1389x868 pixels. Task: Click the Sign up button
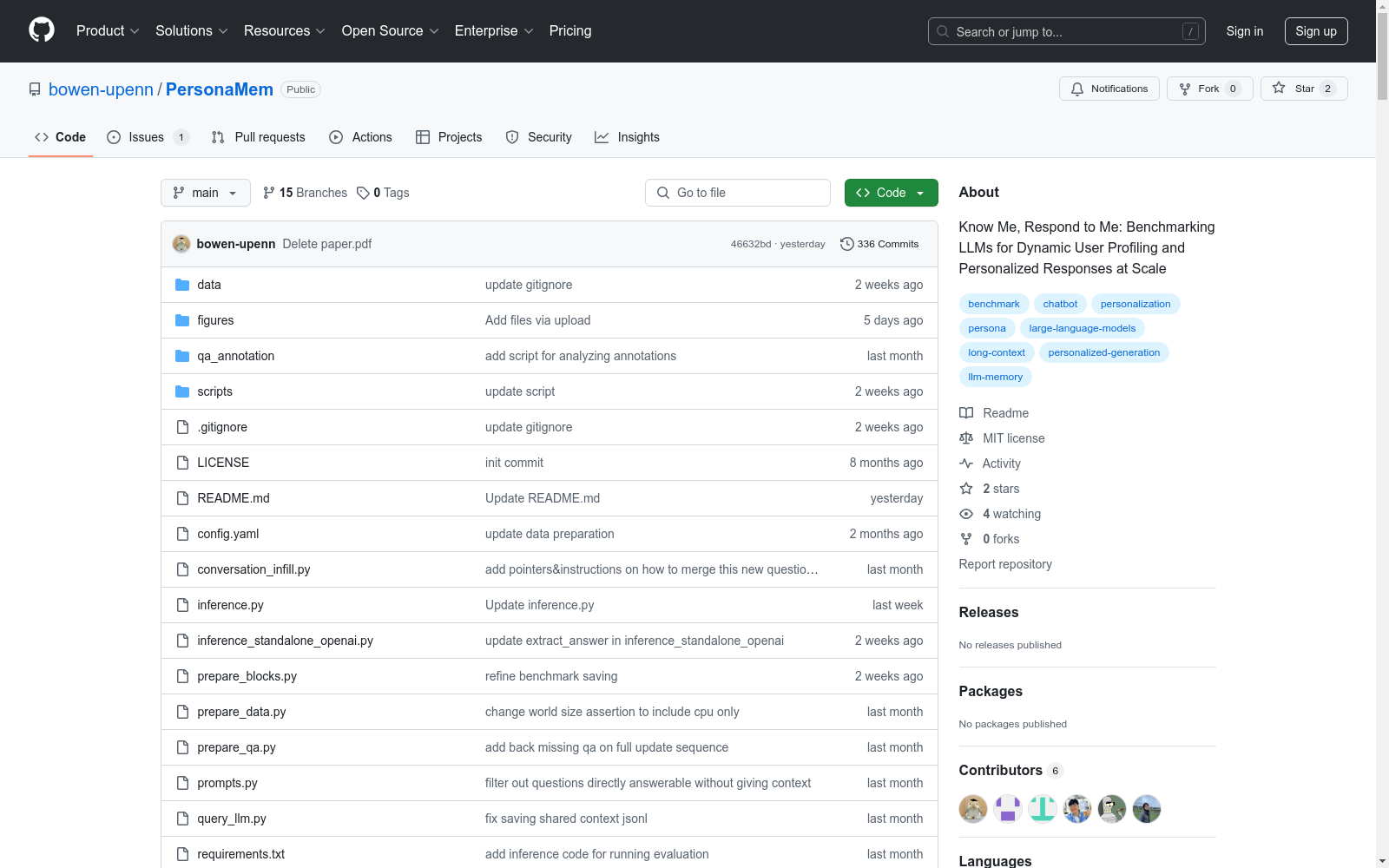[x=1316, y=31]
